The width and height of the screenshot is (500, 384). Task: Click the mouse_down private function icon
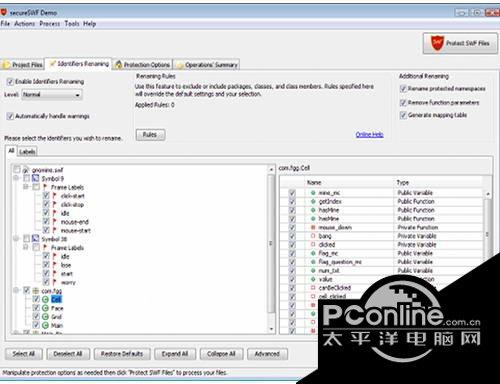(313, 227)
